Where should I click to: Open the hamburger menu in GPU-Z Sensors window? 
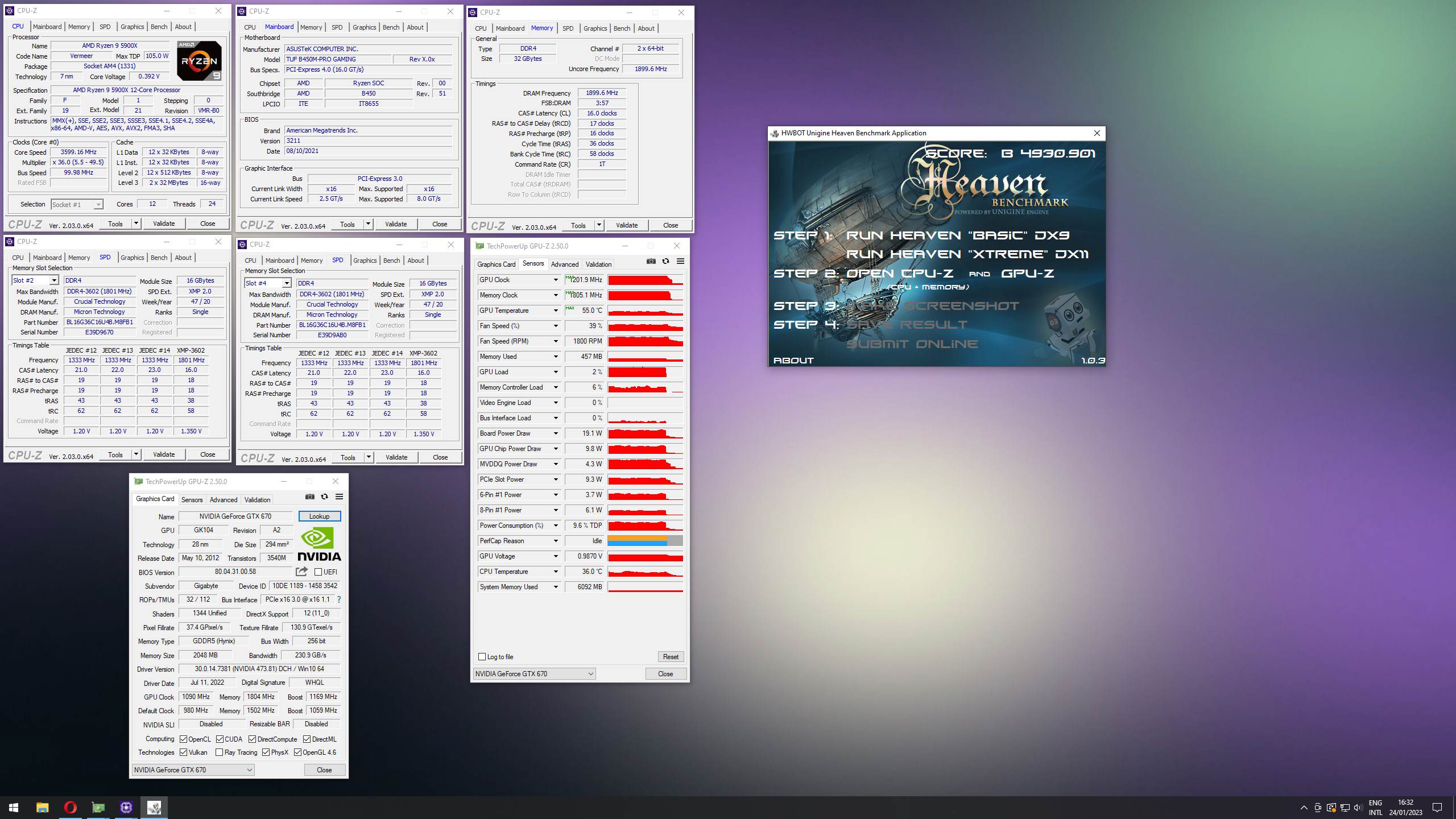pyautogui.click(x=680, y=261)
